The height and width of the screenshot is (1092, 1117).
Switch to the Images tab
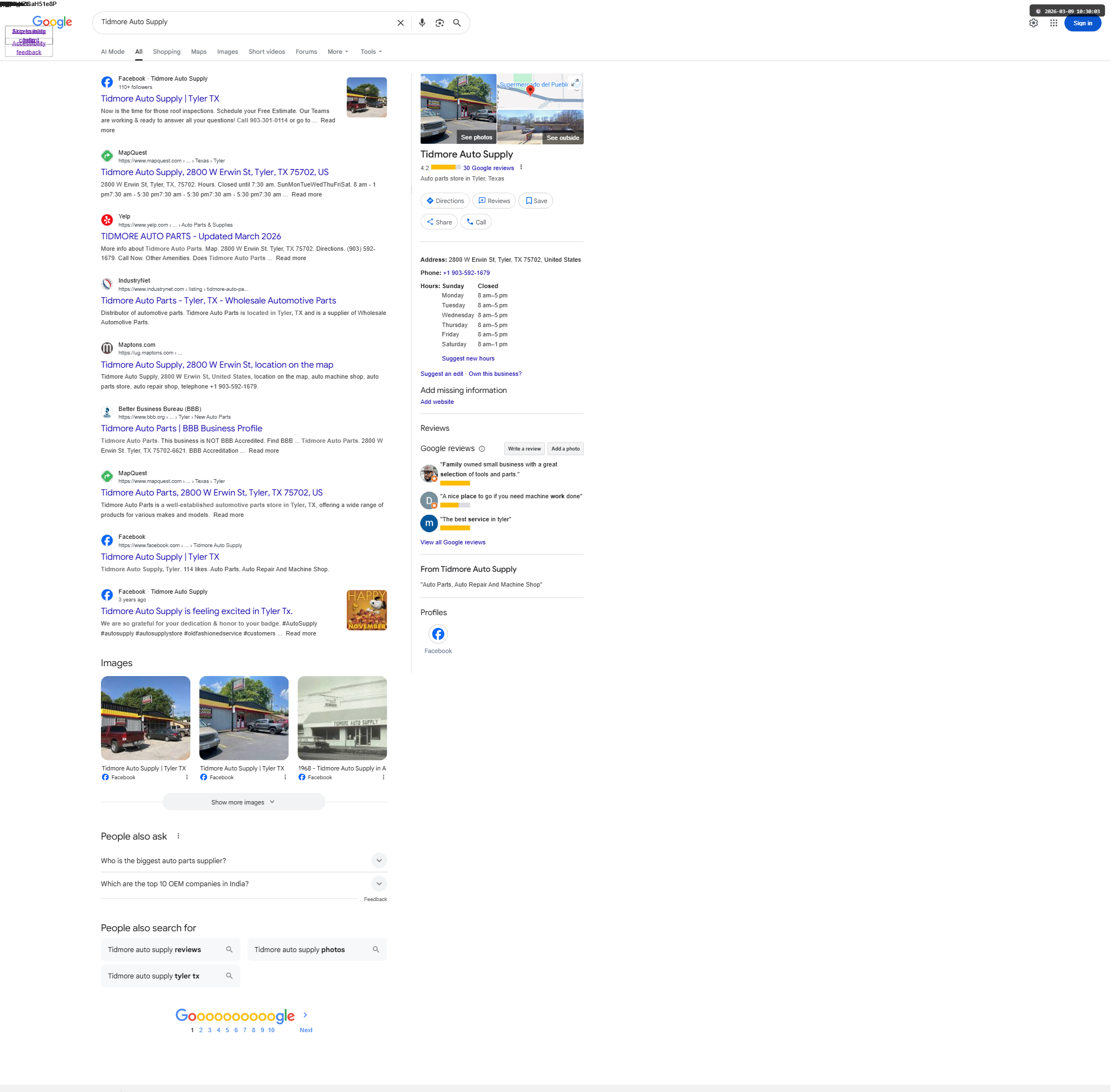(229, 52)
